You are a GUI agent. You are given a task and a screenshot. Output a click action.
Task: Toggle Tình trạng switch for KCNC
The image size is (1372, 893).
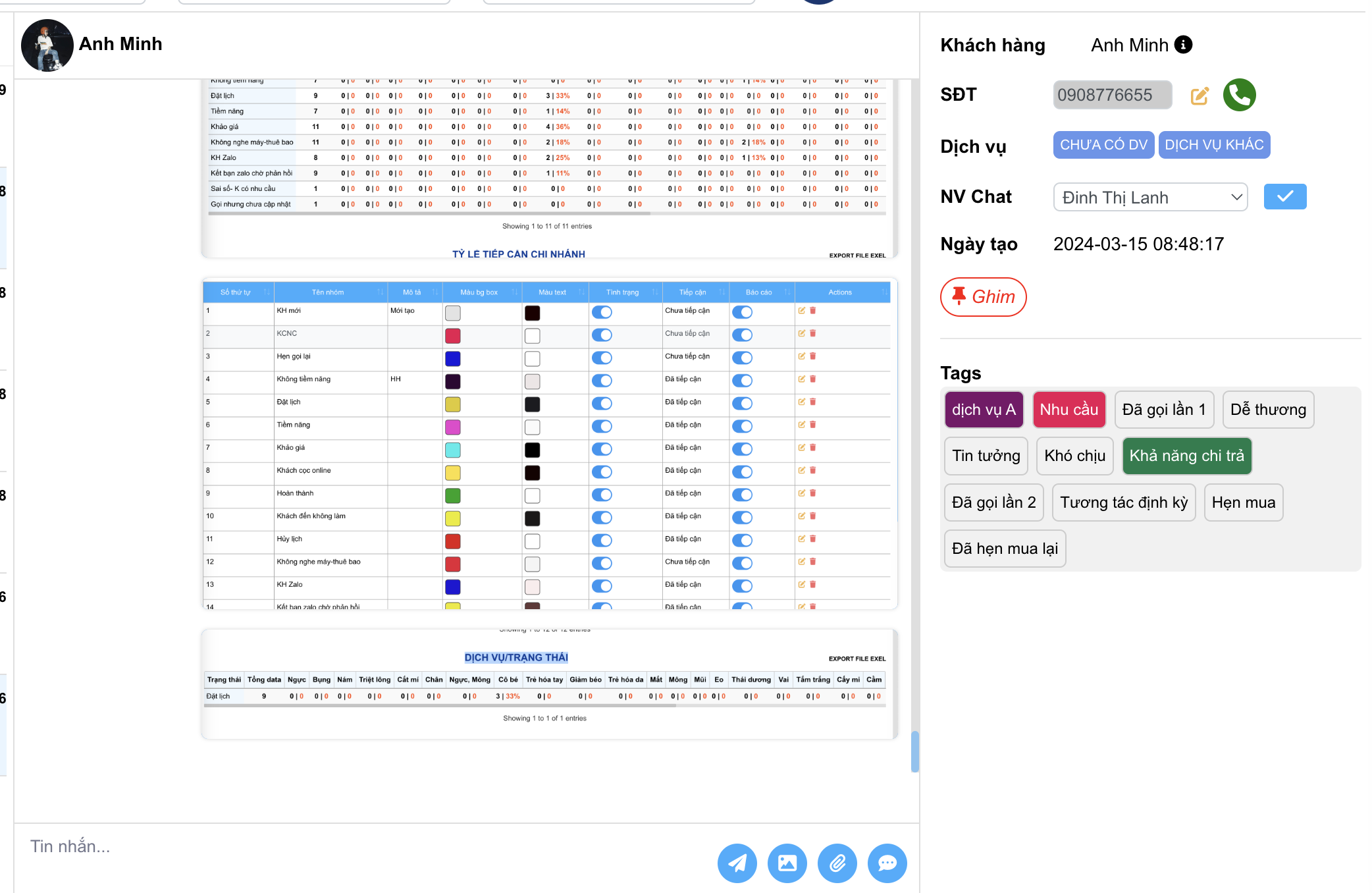pyautogui.click(x=601, y=335)
